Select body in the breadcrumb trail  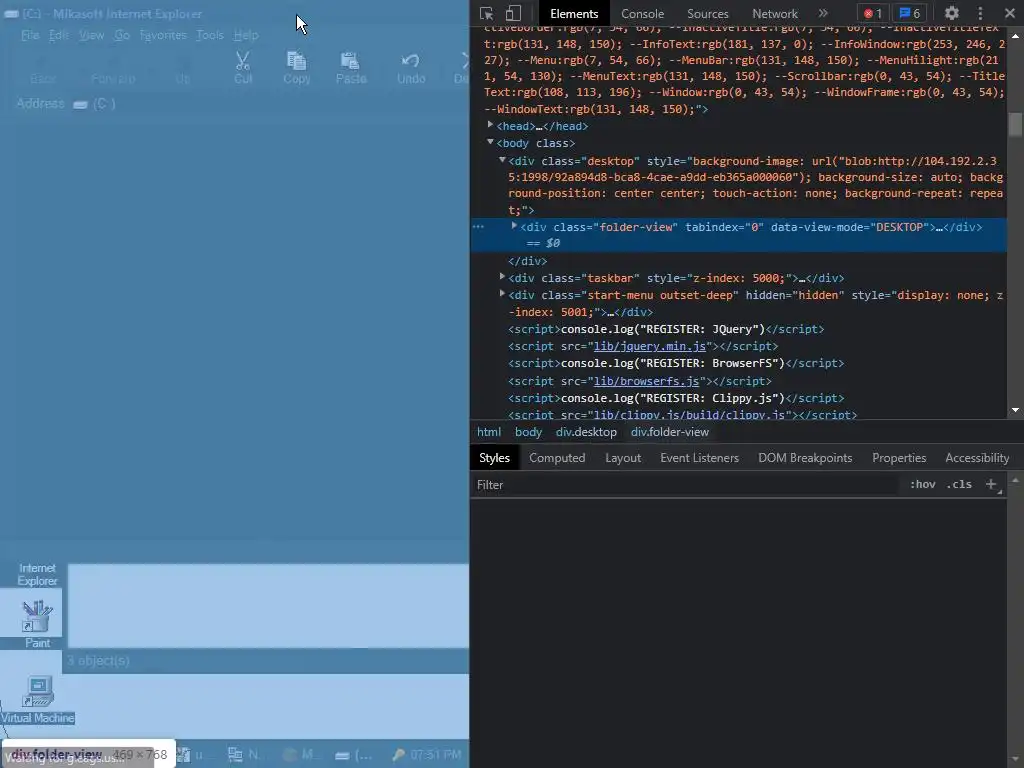point(528,432)
